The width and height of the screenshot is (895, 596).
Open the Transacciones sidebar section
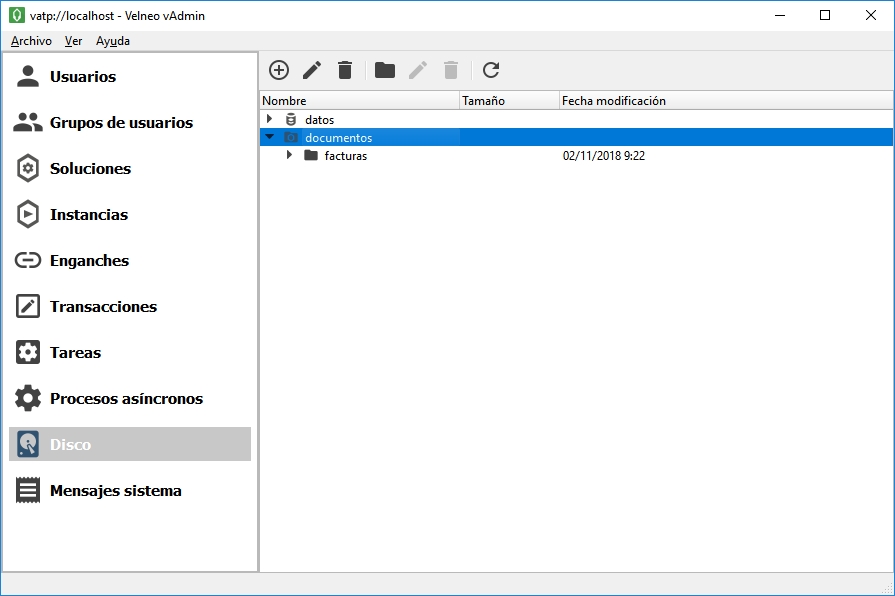(x=103, y=307)
